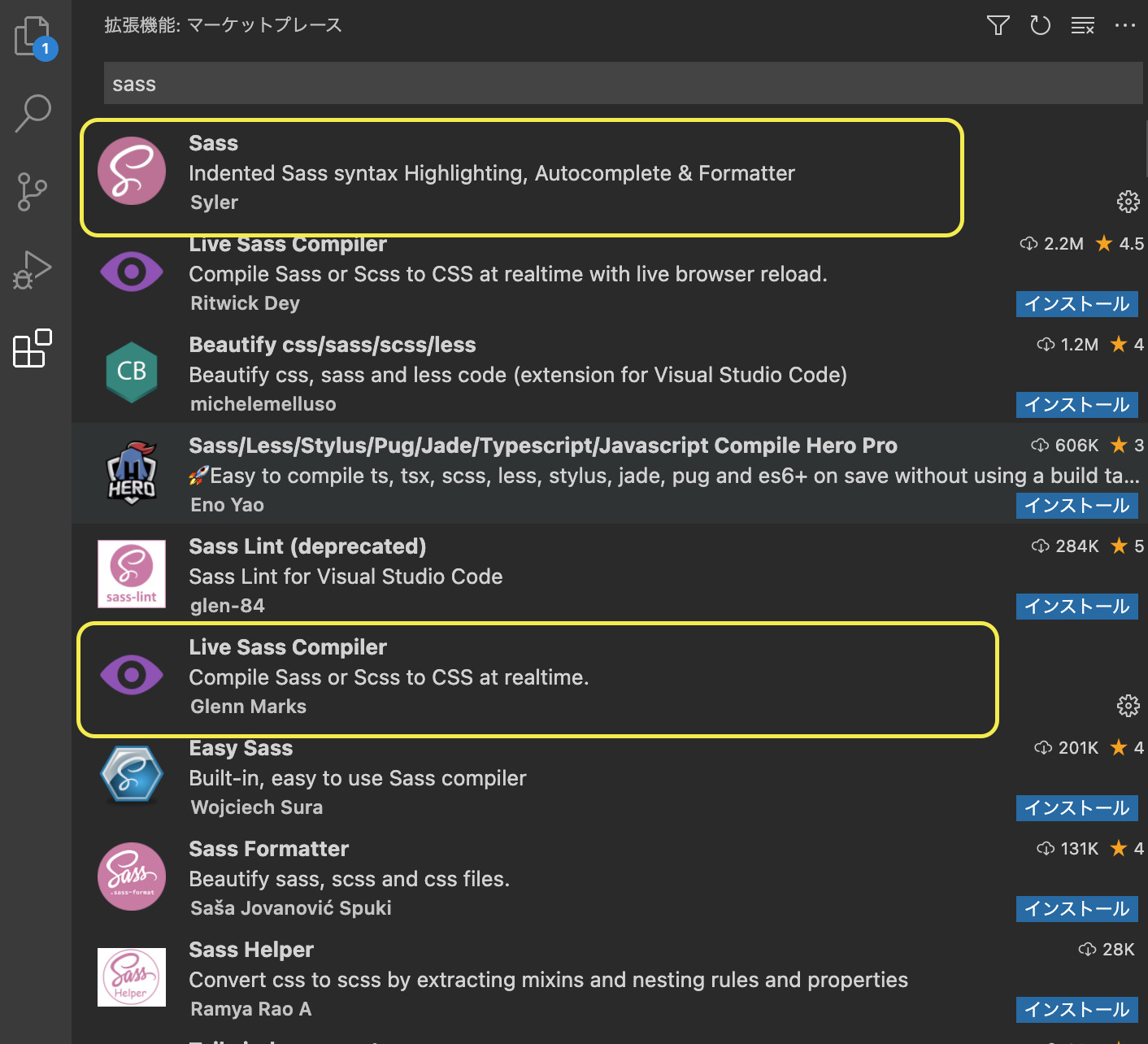Click publisher name Ramya Rao A

251,1009
